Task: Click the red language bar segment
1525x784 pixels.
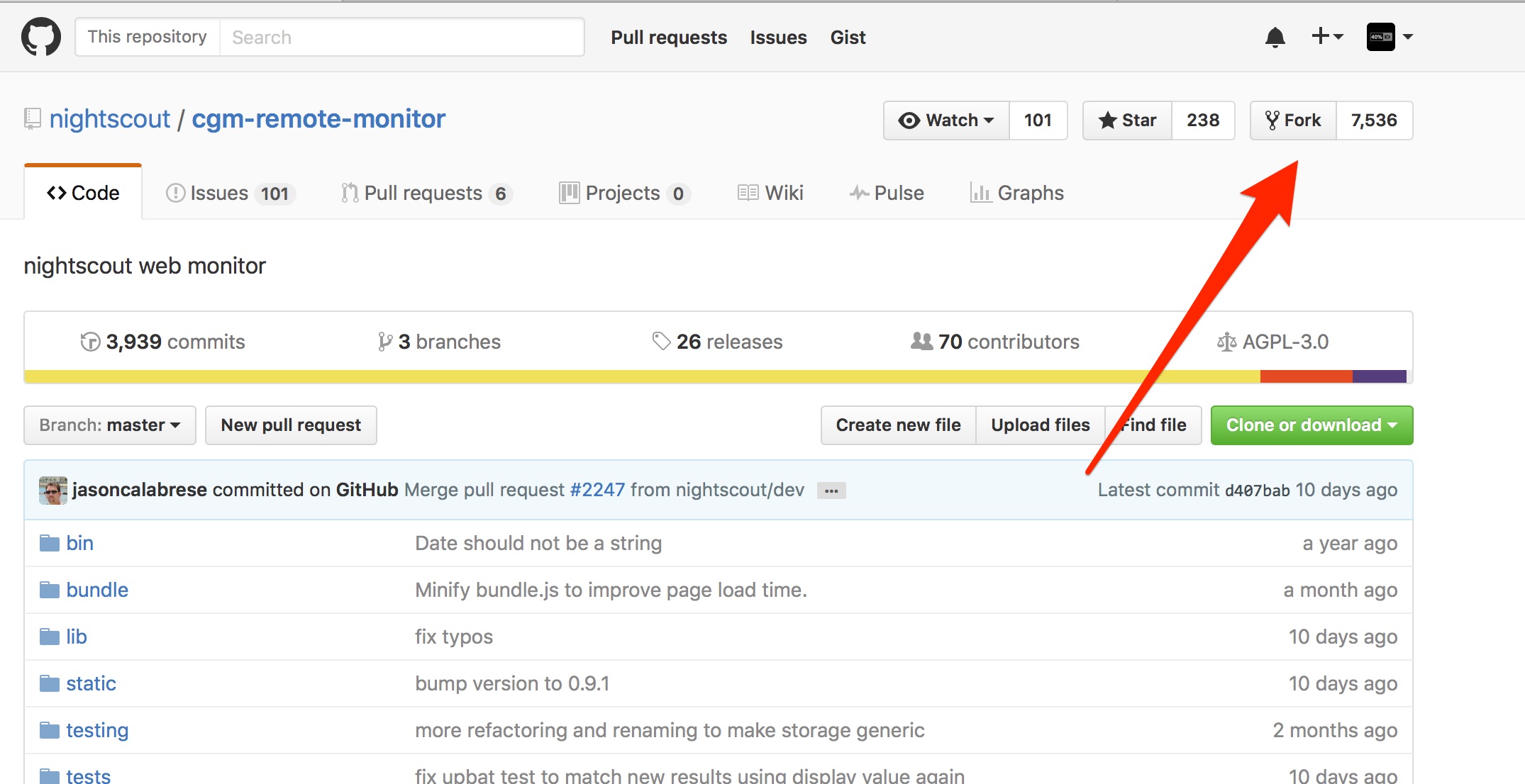Action: coord(1307,376)
